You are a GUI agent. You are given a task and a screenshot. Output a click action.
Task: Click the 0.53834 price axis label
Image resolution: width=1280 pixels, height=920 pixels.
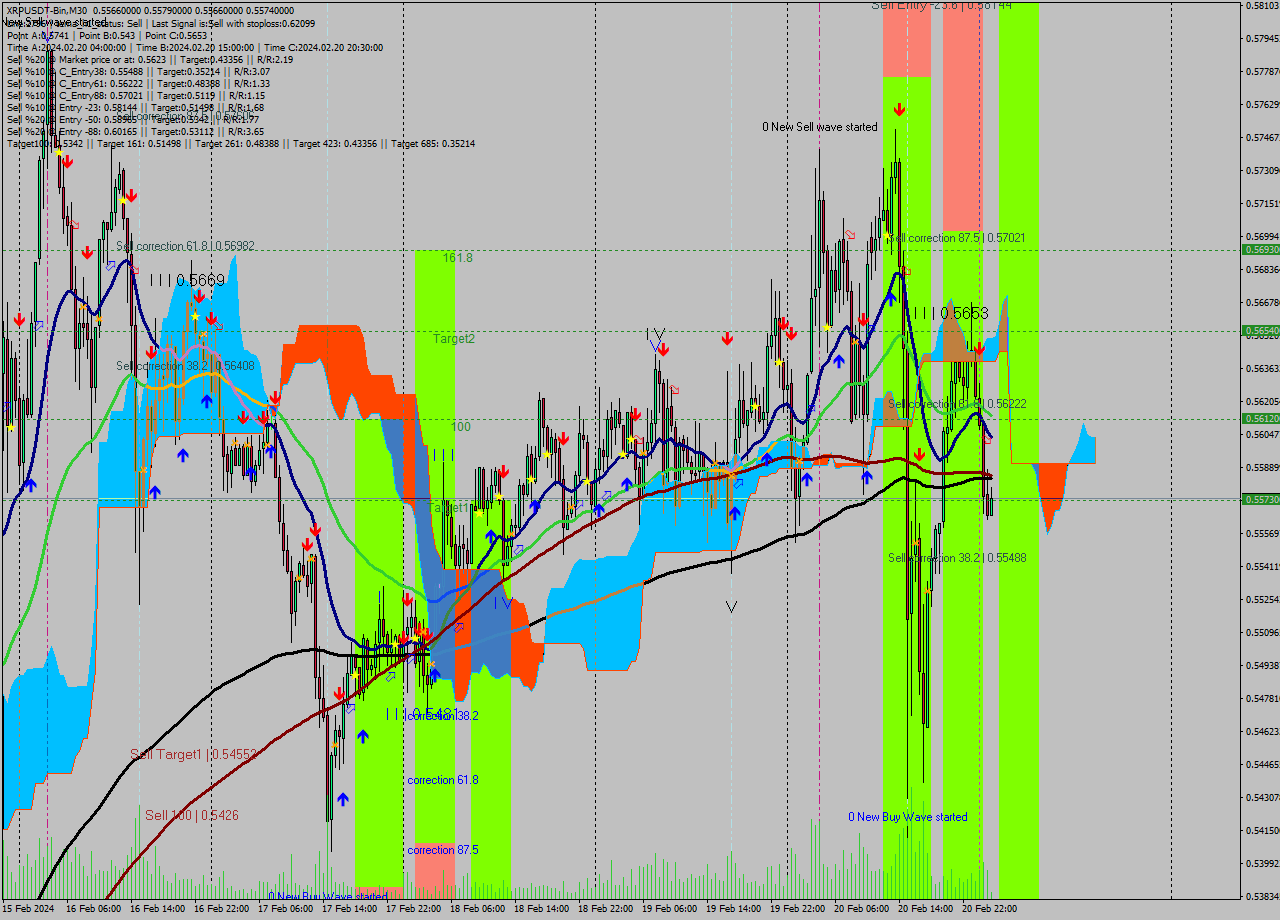(1262, 896)
